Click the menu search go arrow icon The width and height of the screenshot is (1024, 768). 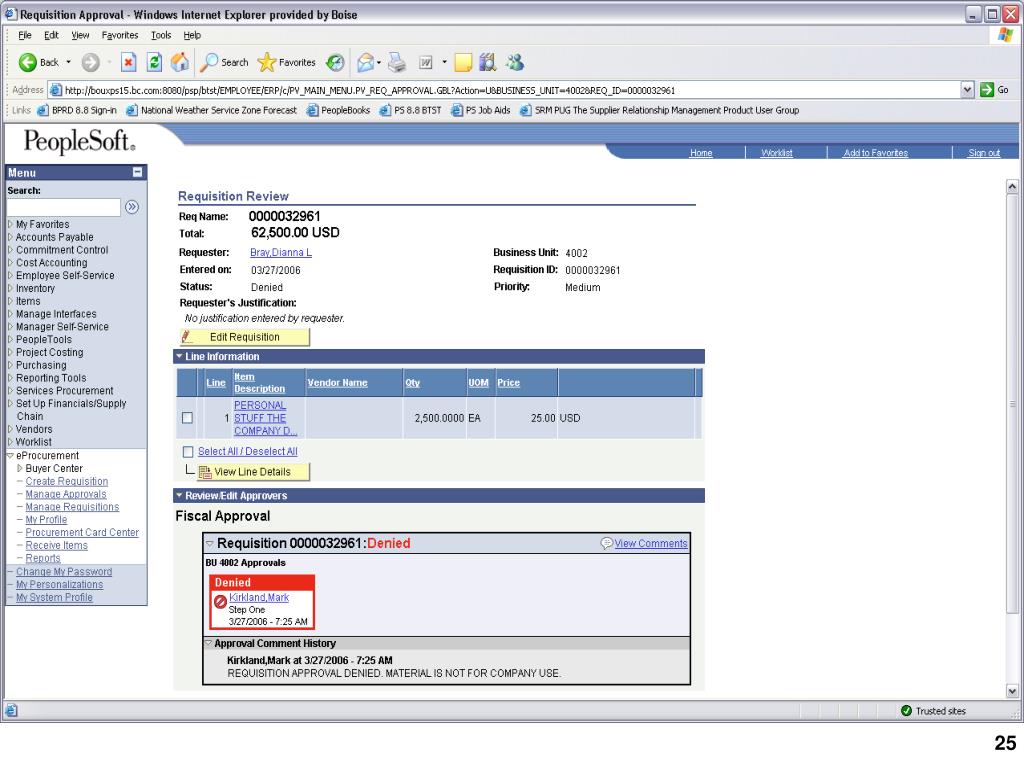coord(132,207)
